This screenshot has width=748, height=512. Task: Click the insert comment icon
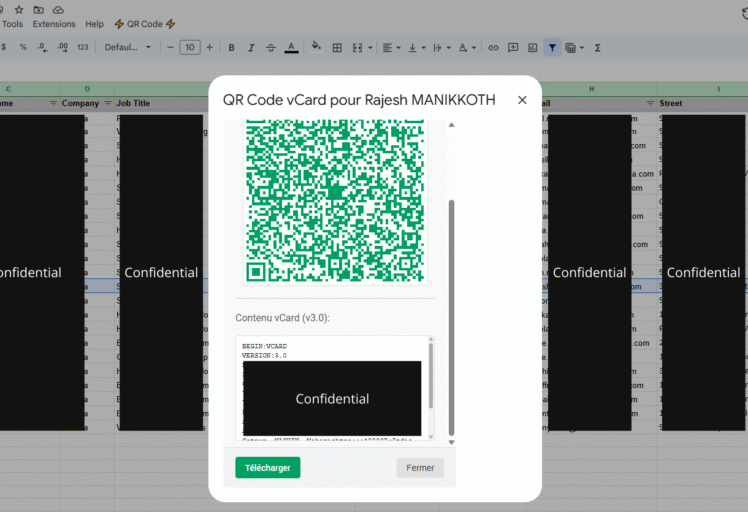(x=513, y=47)
